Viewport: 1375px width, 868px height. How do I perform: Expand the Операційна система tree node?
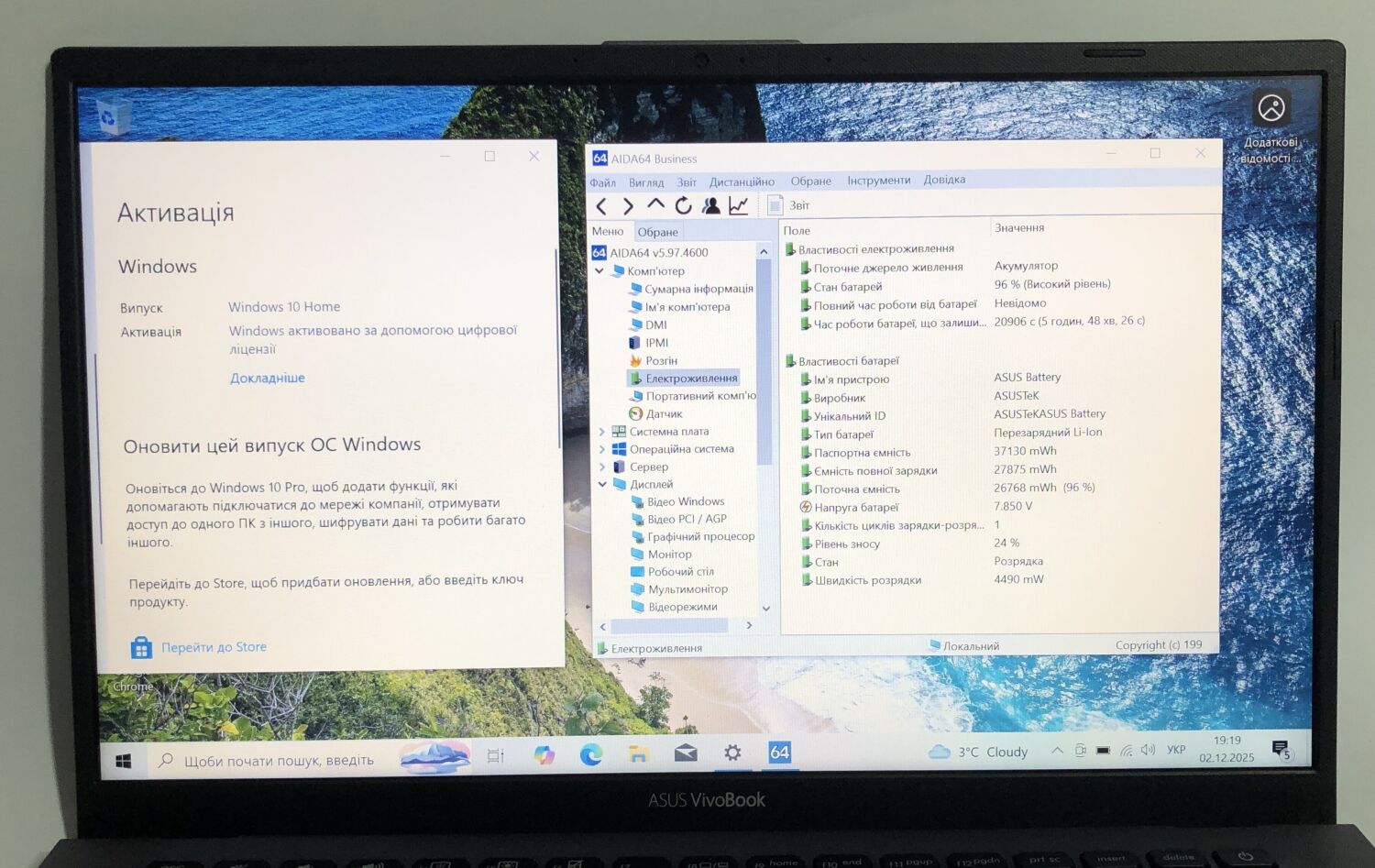pos(602,449)
